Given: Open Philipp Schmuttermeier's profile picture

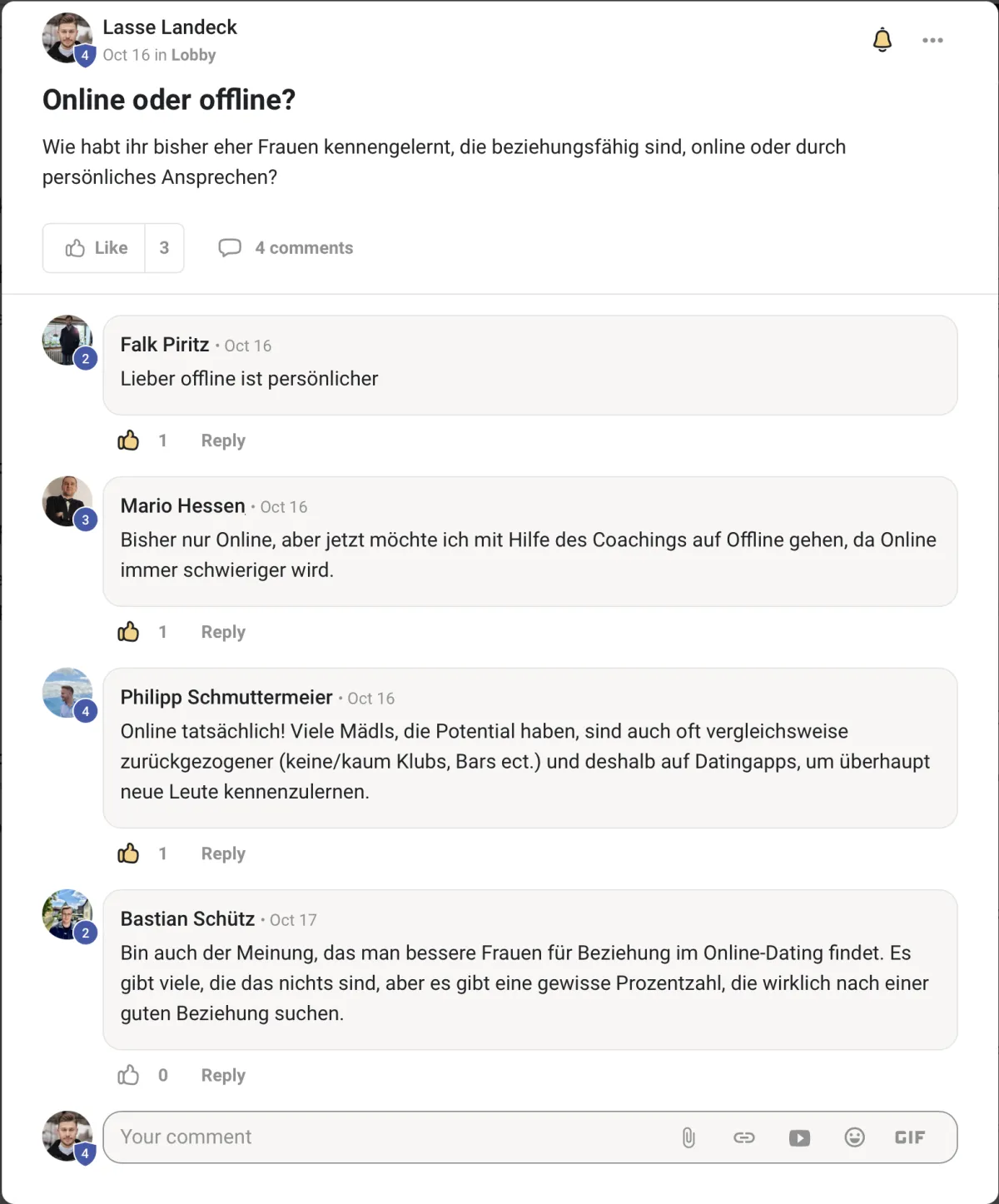Looking at the screenshot, I should 67,693.
